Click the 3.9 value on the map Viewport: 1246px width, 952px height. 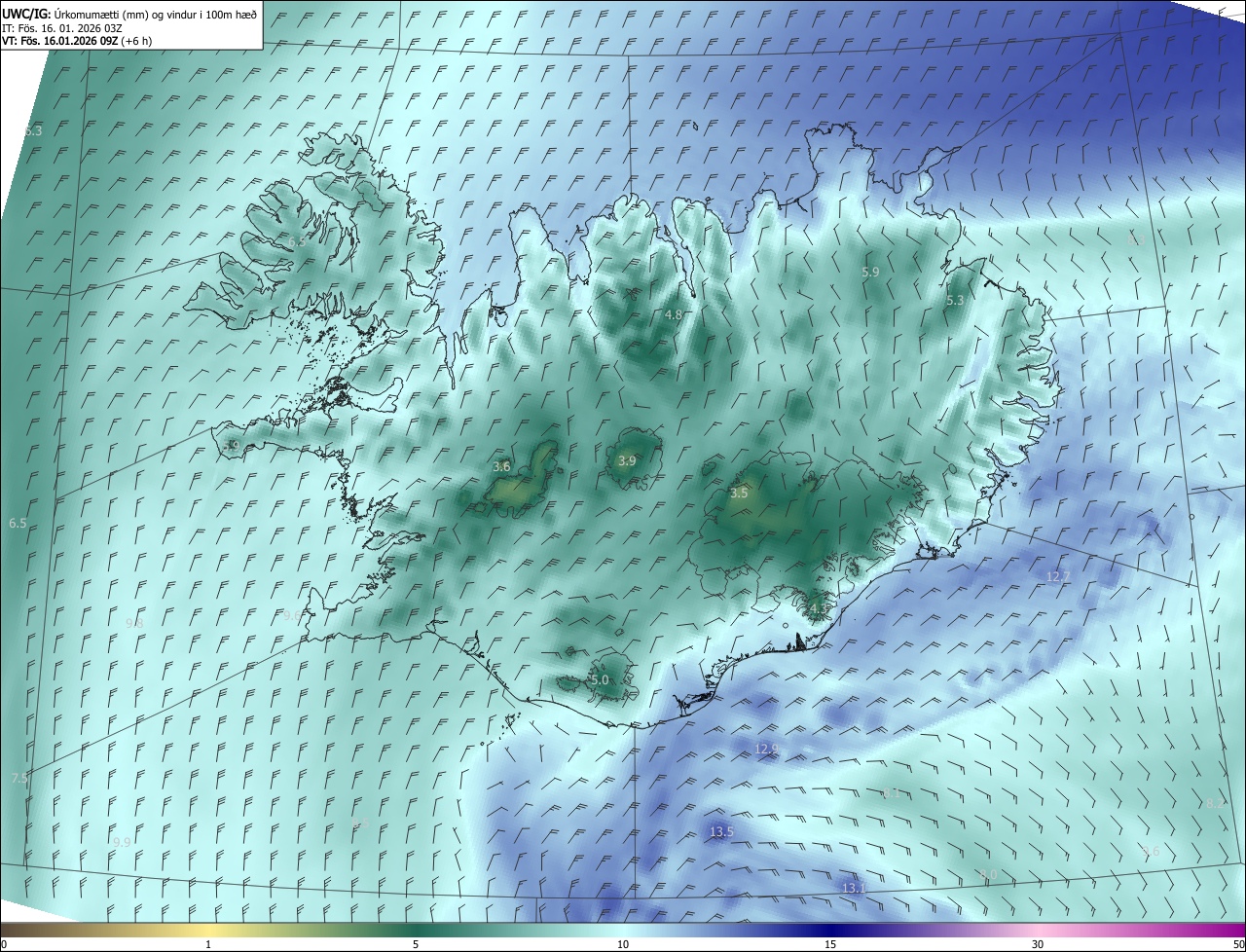tap(627, 460)
